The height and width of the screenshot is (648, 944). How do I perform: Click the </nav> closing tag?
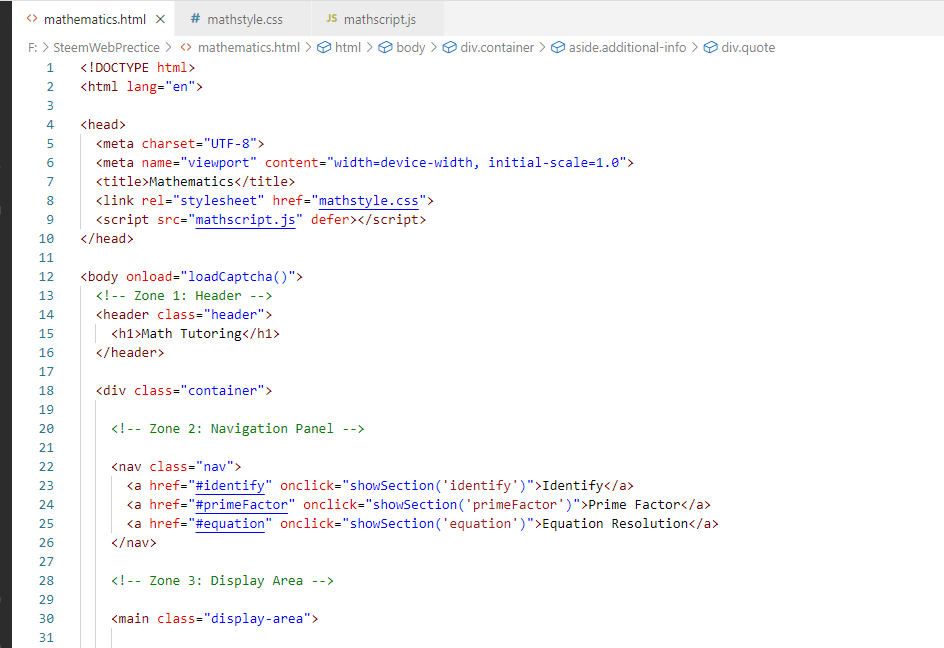[x=134, y=543]
